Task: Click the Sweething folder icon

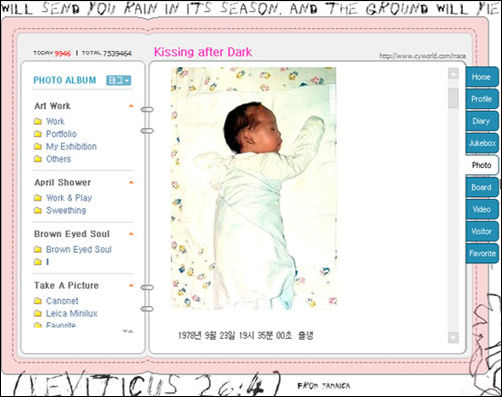Action: [38, 211]
